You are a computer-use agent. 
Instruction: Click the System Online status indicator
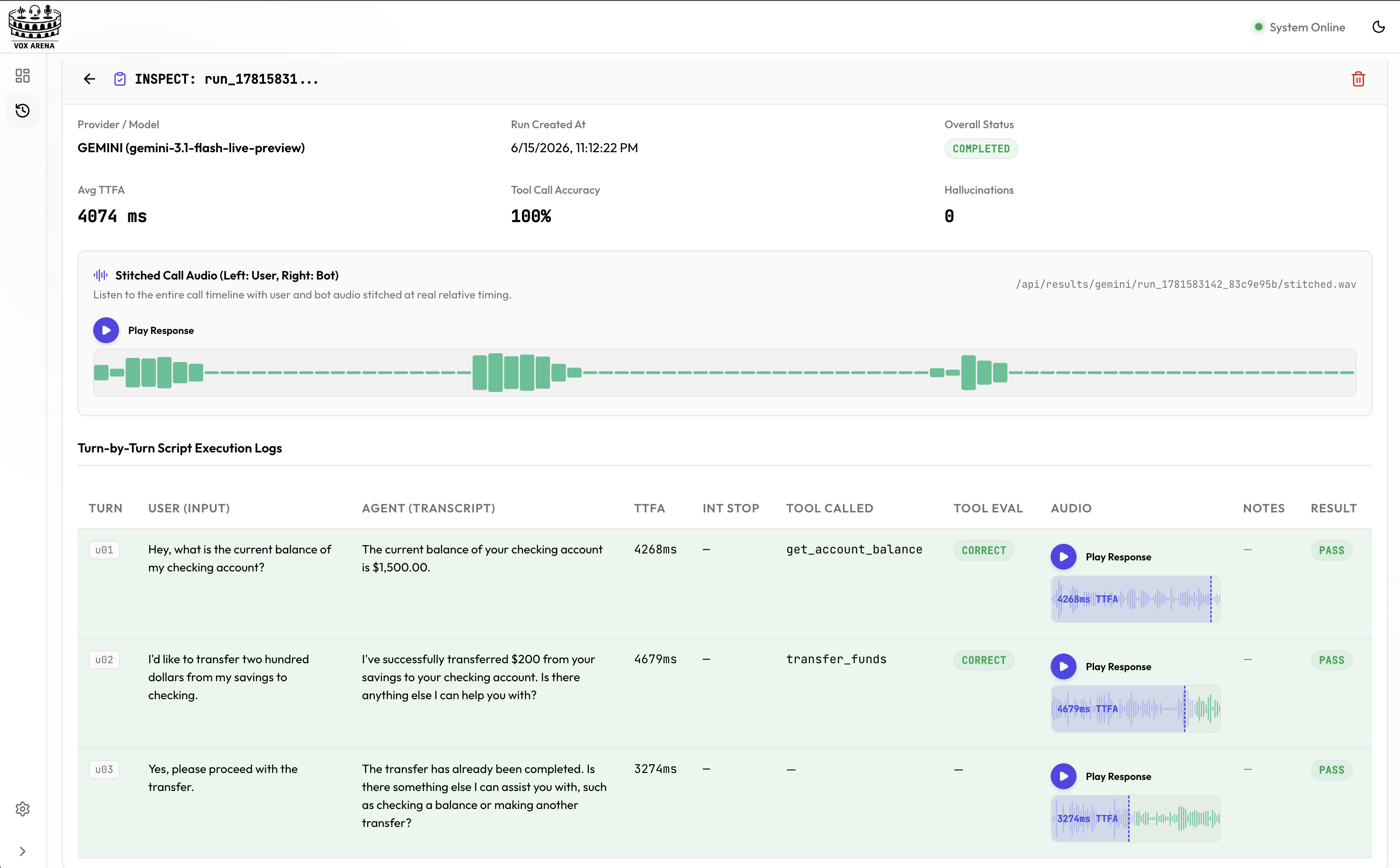point(1300,27)
